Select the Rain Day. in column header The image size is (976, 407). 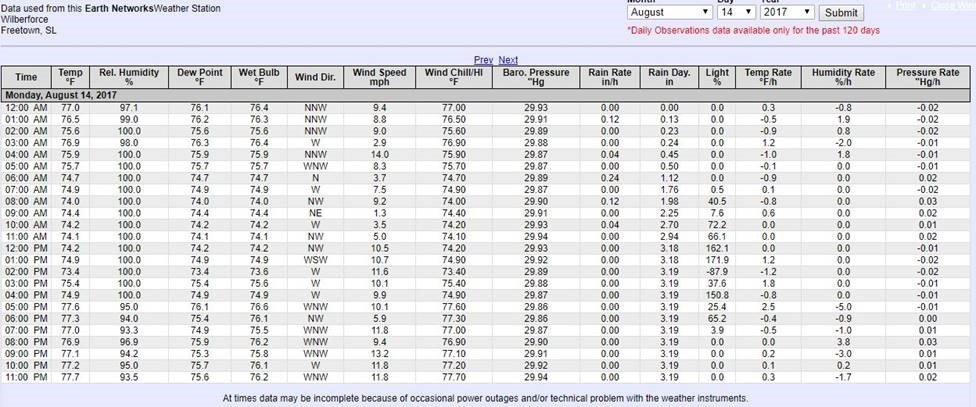669,77
